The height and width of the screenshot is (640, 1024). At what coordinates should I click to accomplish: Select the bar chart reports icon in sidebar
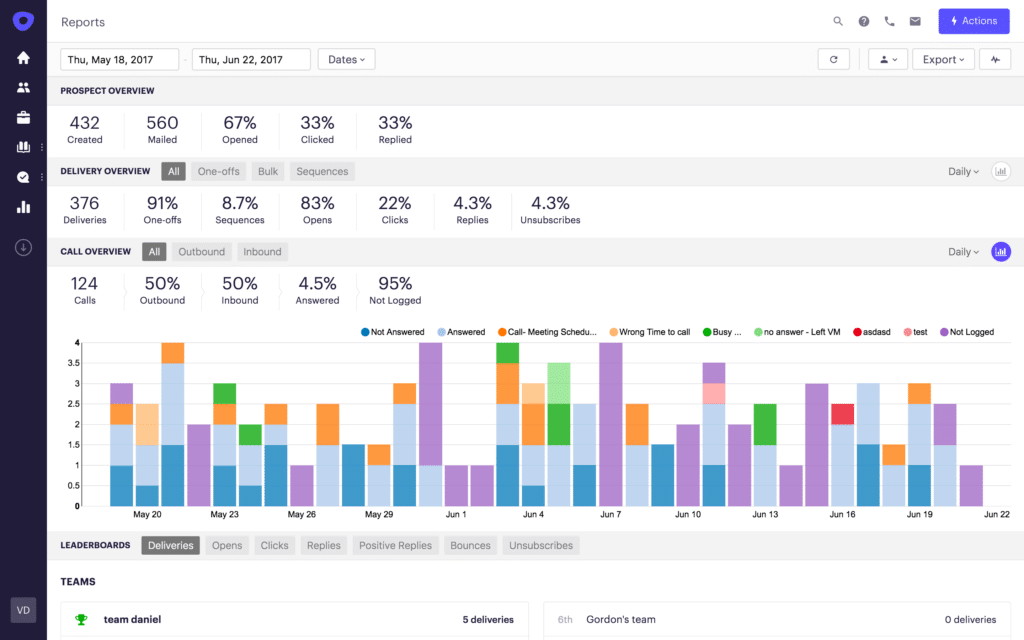click(22, 207)
